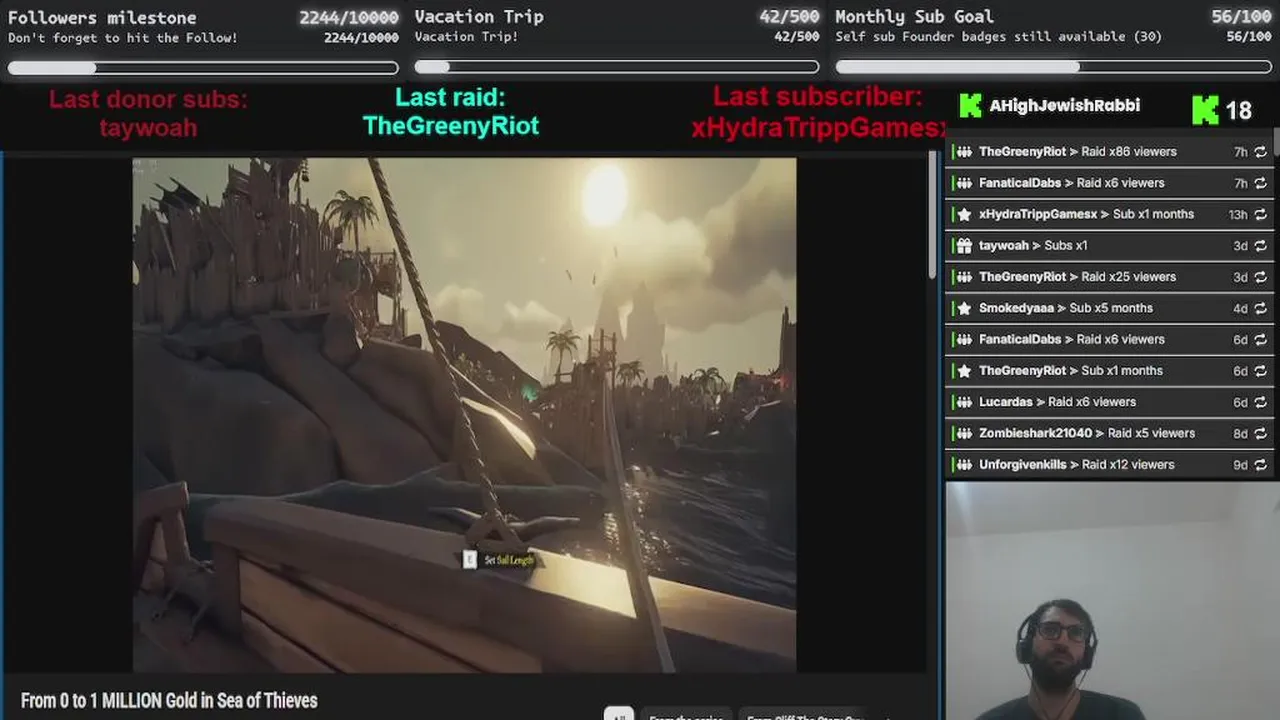The width and height of the screenshot is (1280, 720).
Task: Click the Lucardas Raid x6 viewers text
Action: (1057, 402)
